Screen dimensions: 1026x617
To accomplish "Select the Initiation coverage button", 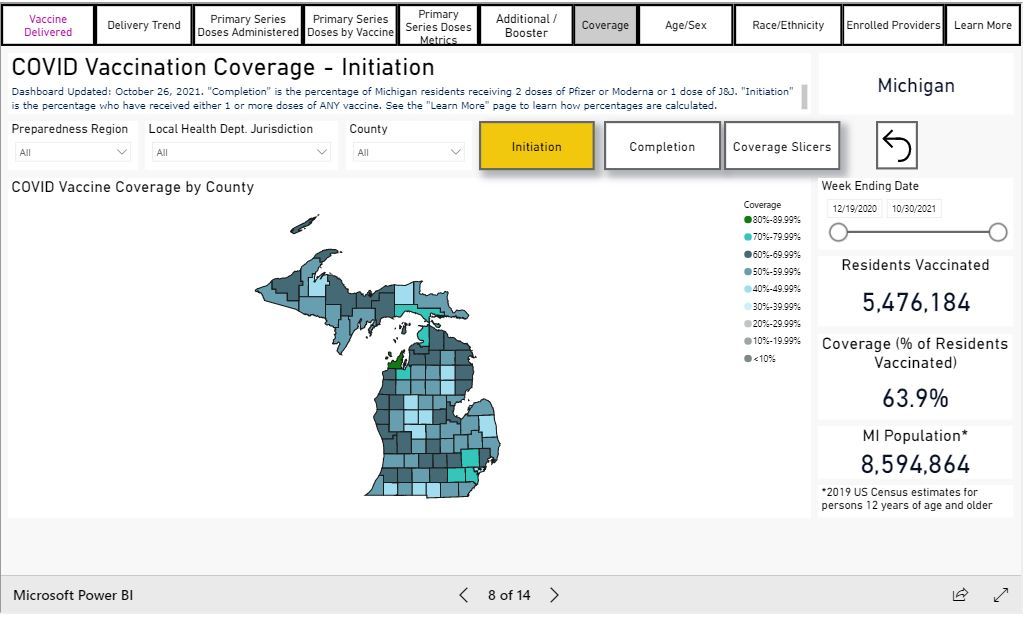I will (x=537, y=147).
